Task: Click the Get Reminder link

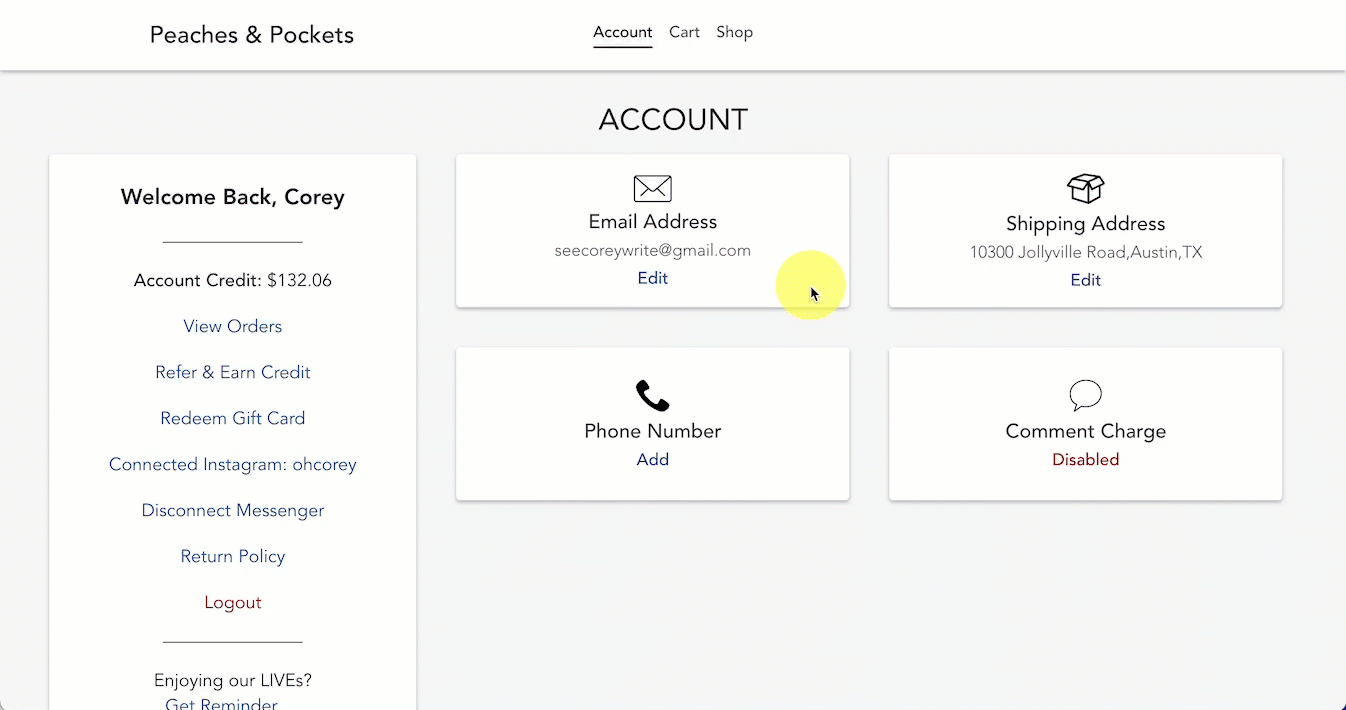Action: tap(221, 703)
